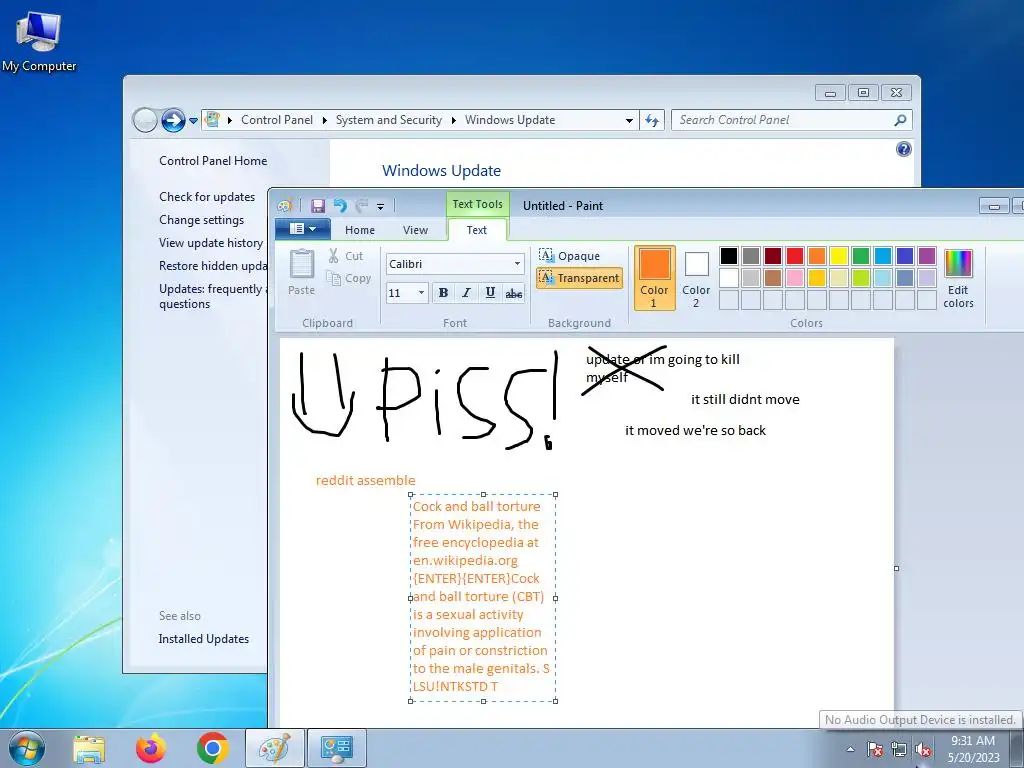Click the Paste clipboard icon
The height and width of the screenshot is (768, 1024).
[302, 265]
